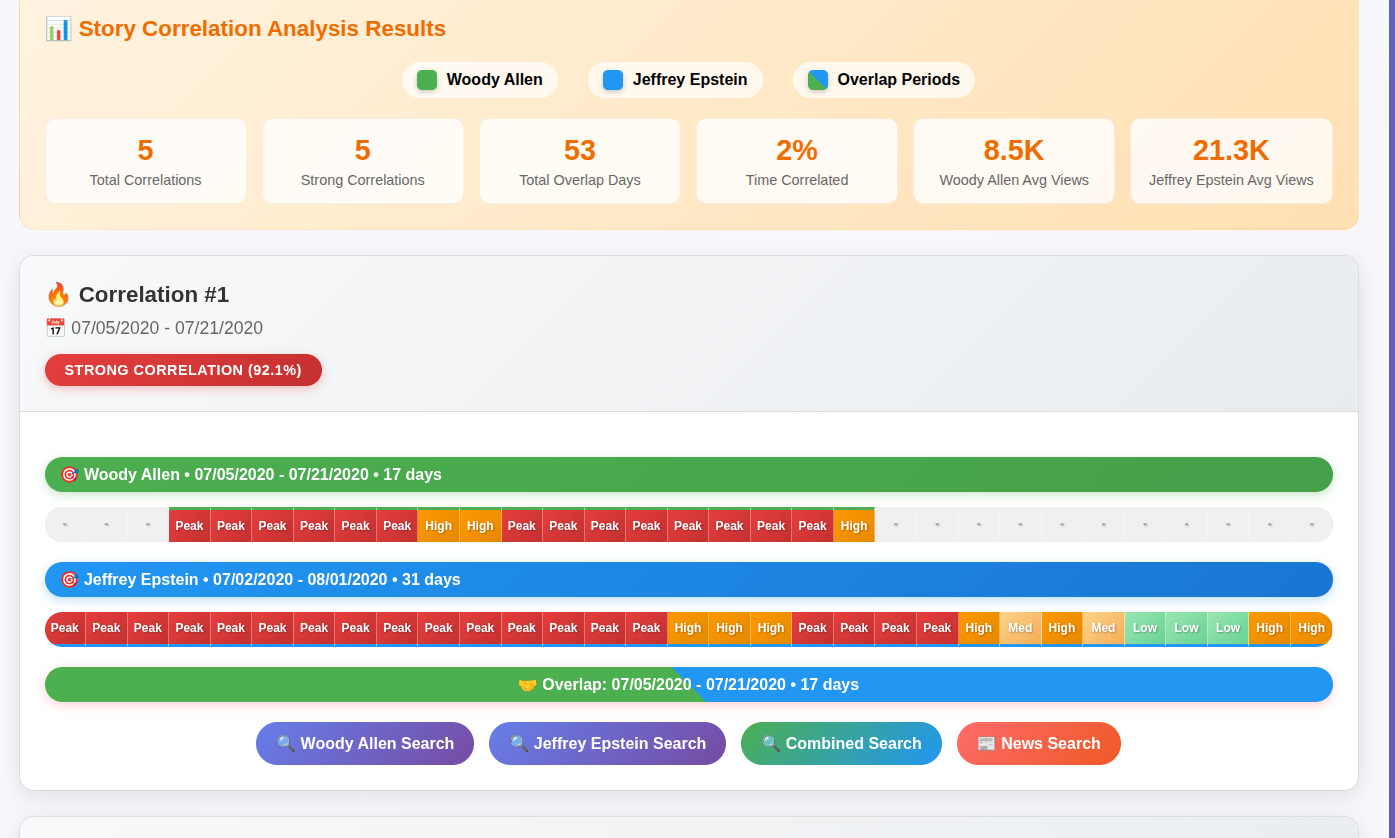Select the Time Correlated 2% stat card
This screenshot has width=1395, height=838.
(797, 161)
